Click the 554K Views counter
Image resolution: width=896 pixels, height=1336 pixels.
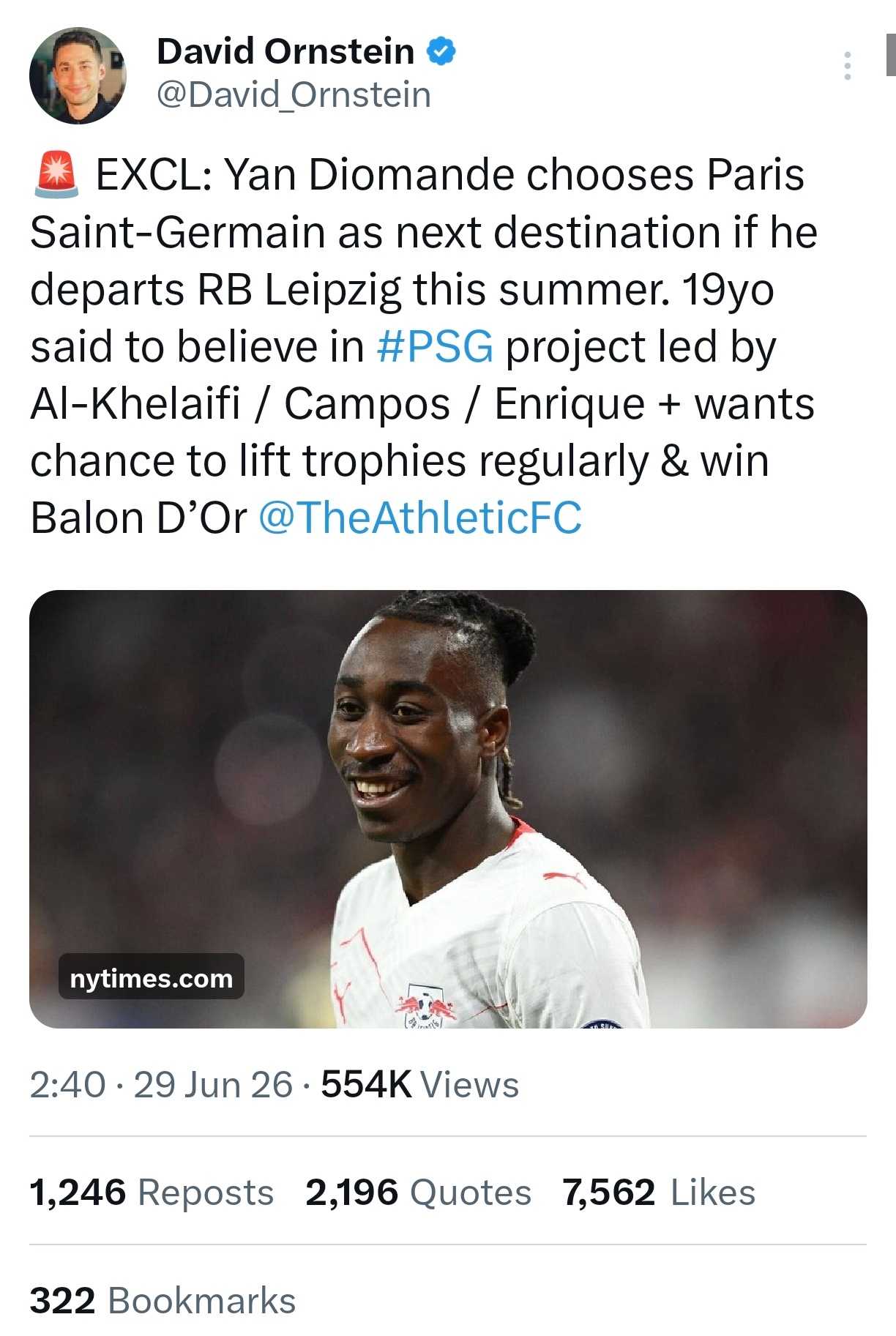(x=420, y=1084)
